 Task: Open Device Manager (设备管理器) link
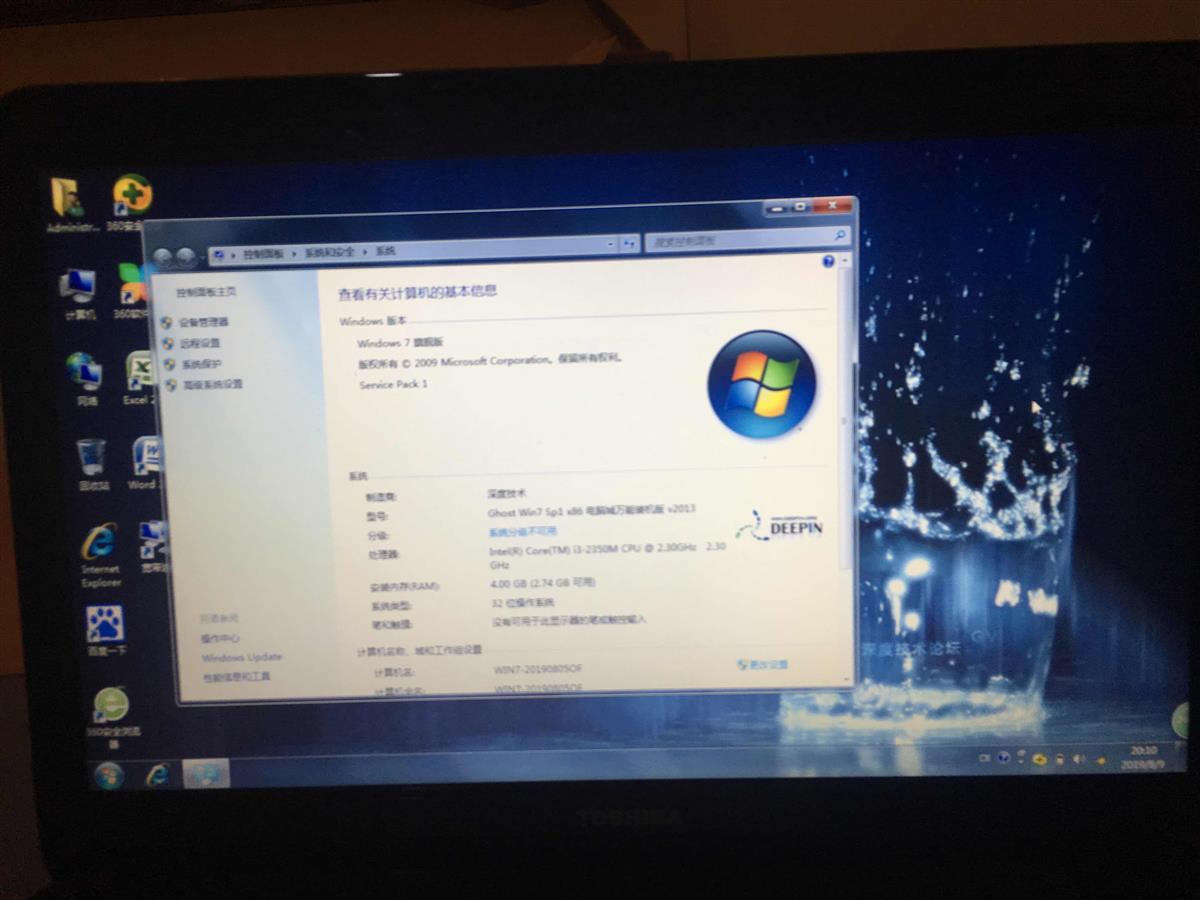tap(203, 322)
